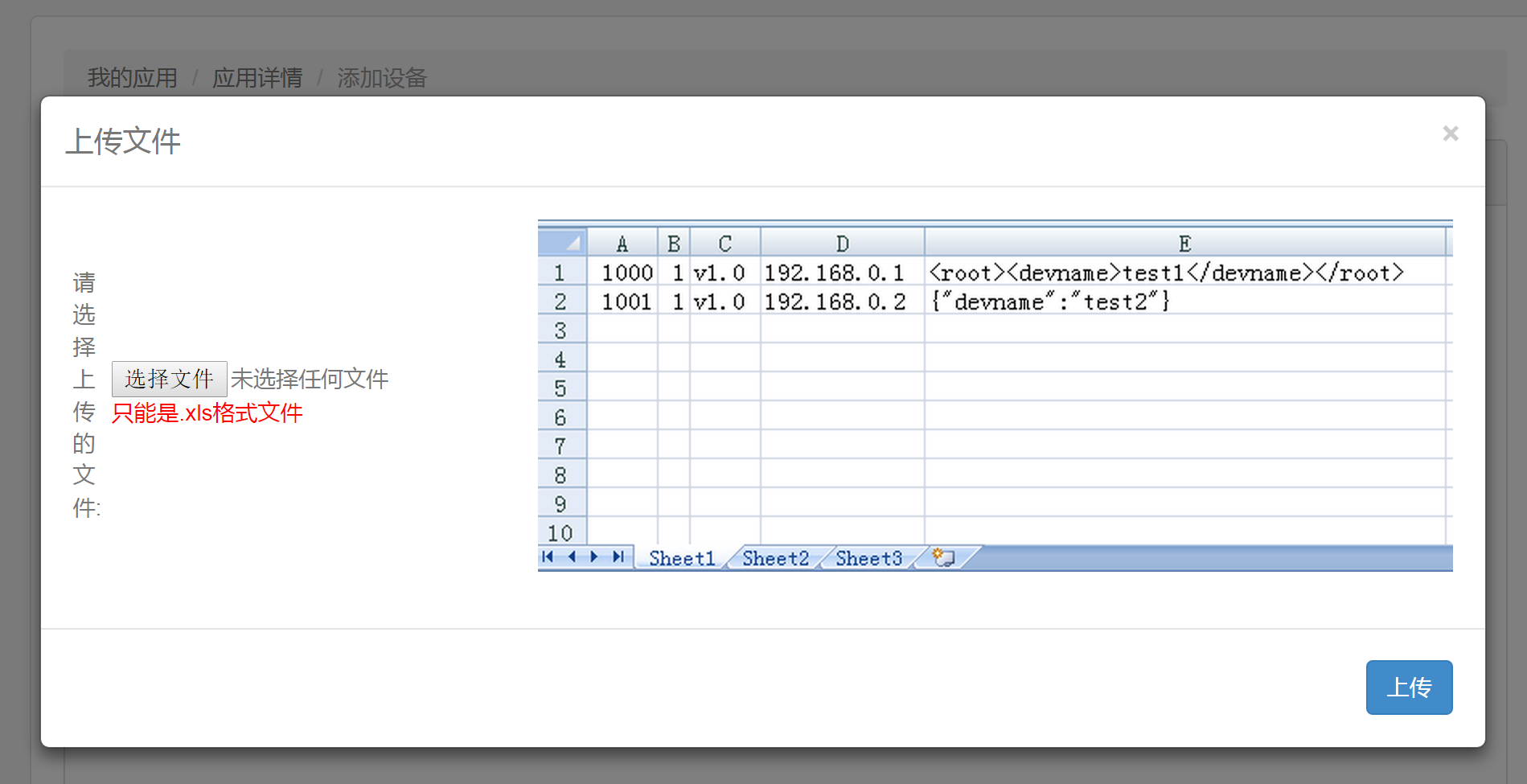Switch to the Sheet1 tab
The height and width of the screenshot is (784, 1527).
[x=681, y=558]
